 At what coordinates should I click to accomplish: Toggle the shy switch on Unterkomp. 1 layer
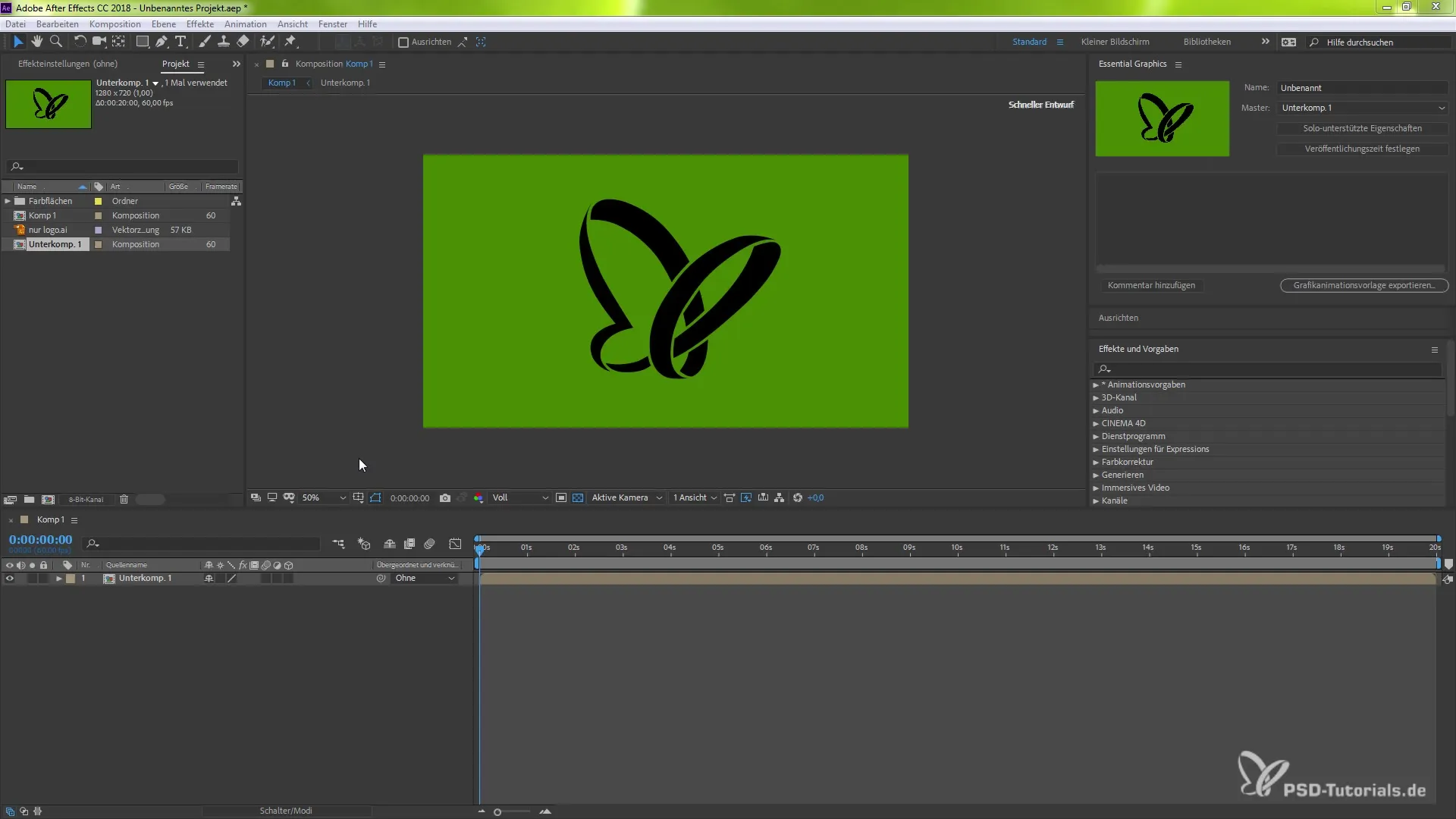(x=209, y=579)
